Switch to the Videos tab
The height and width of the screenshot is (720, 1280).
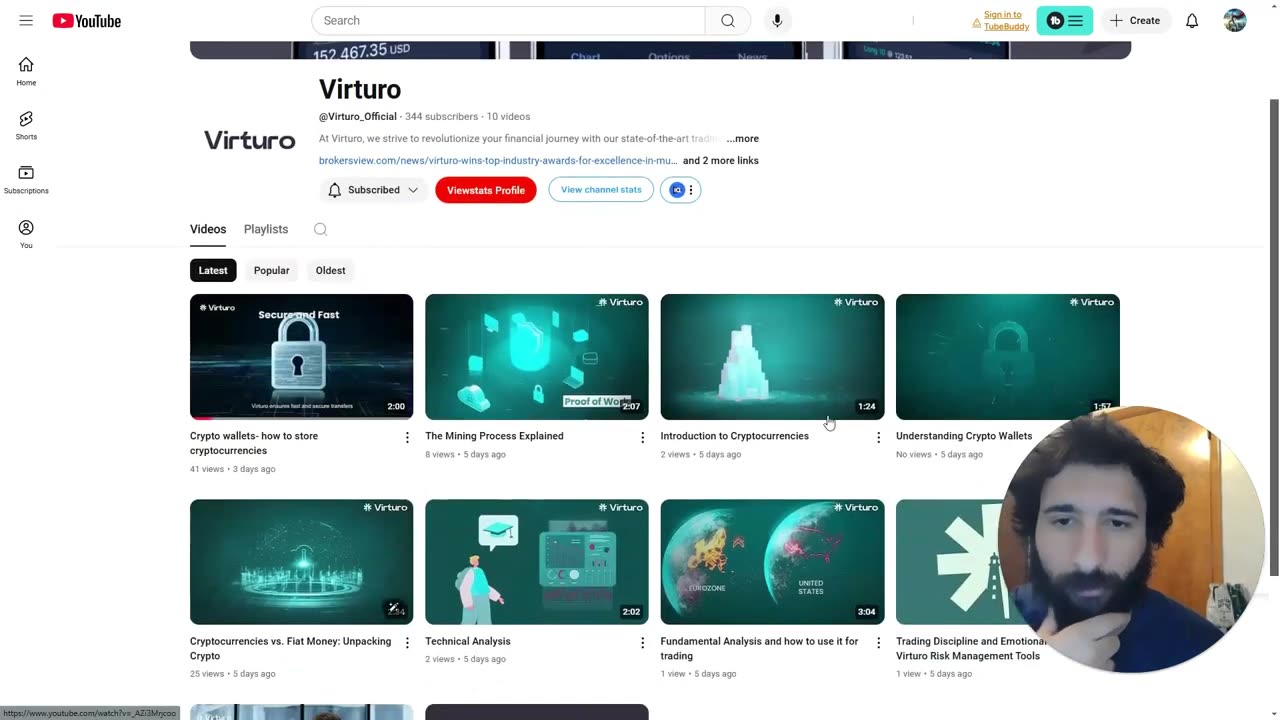click(x=208, y=229)
